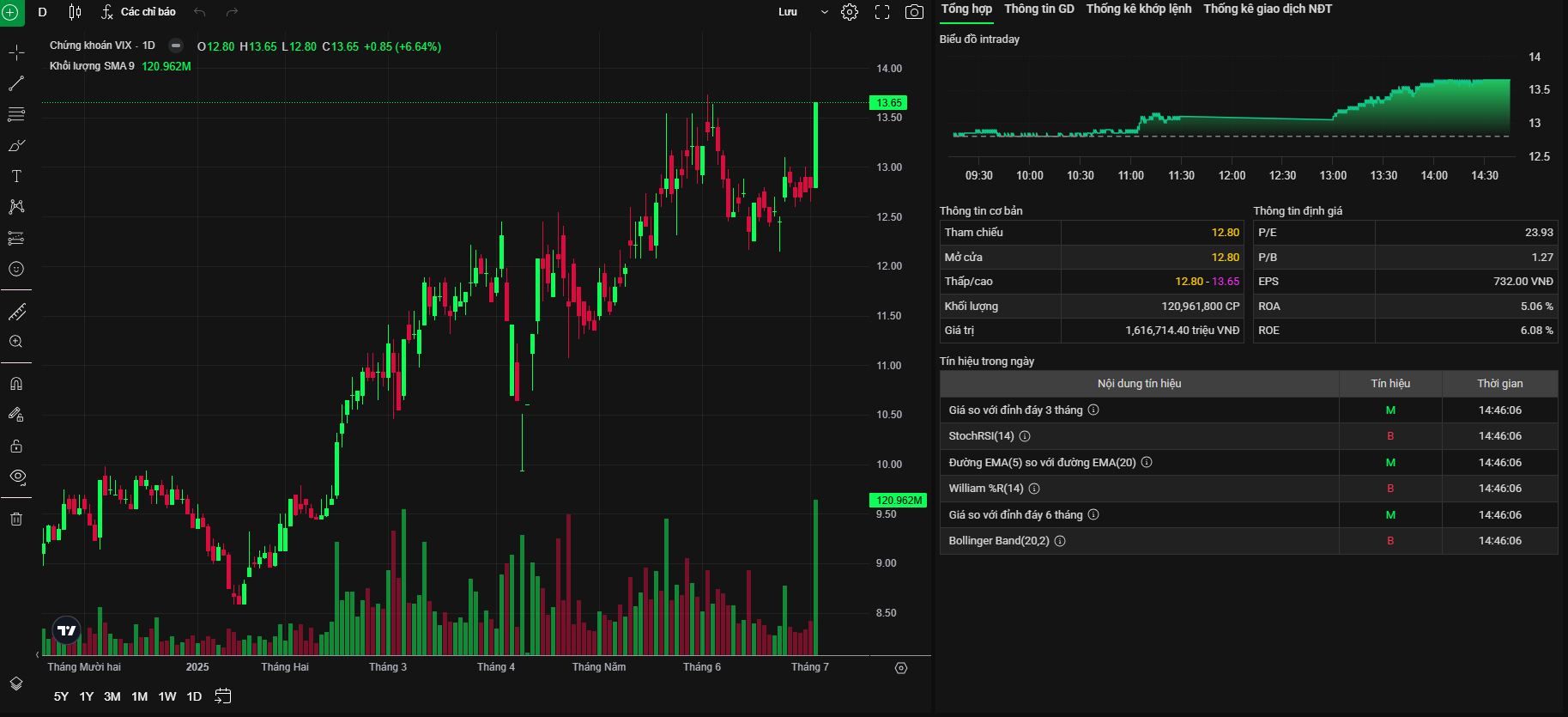Show info for Giá so với đỉnh đáy 3 tháng
1568x717 pixels.
(1093, 410)
